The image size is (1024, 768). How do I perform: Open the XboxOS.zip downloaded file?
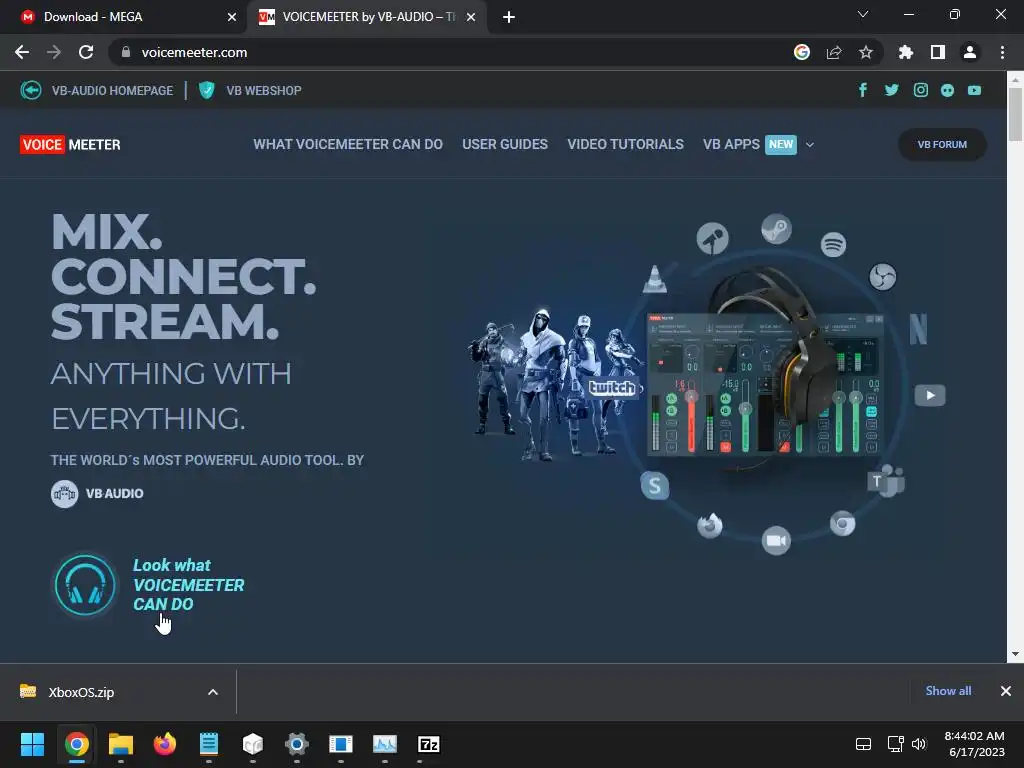(x=81, y=692)
